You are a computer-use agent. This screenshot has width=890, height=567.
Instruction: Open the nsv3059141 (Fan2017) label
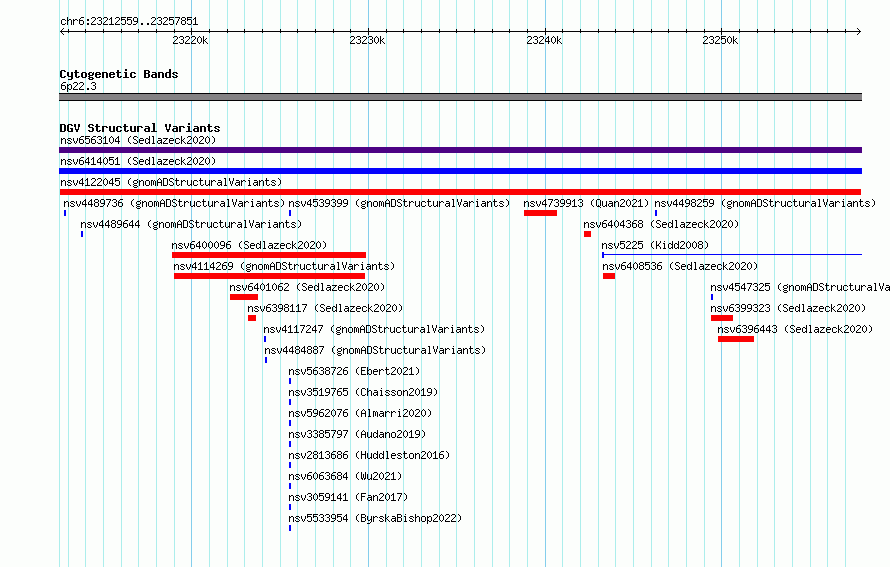coord(348,497)
